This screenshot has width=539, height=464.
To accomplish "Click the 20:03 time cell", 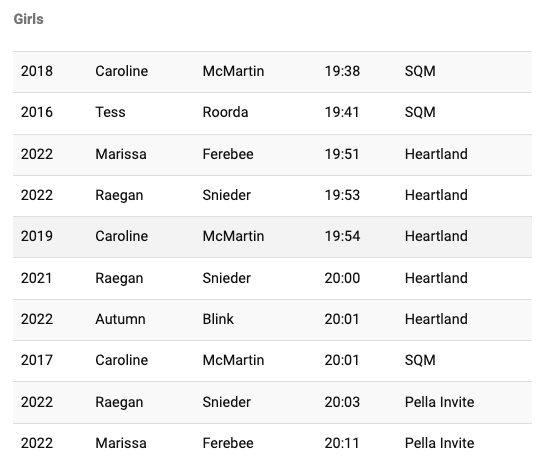I will (x=342, y=402).
